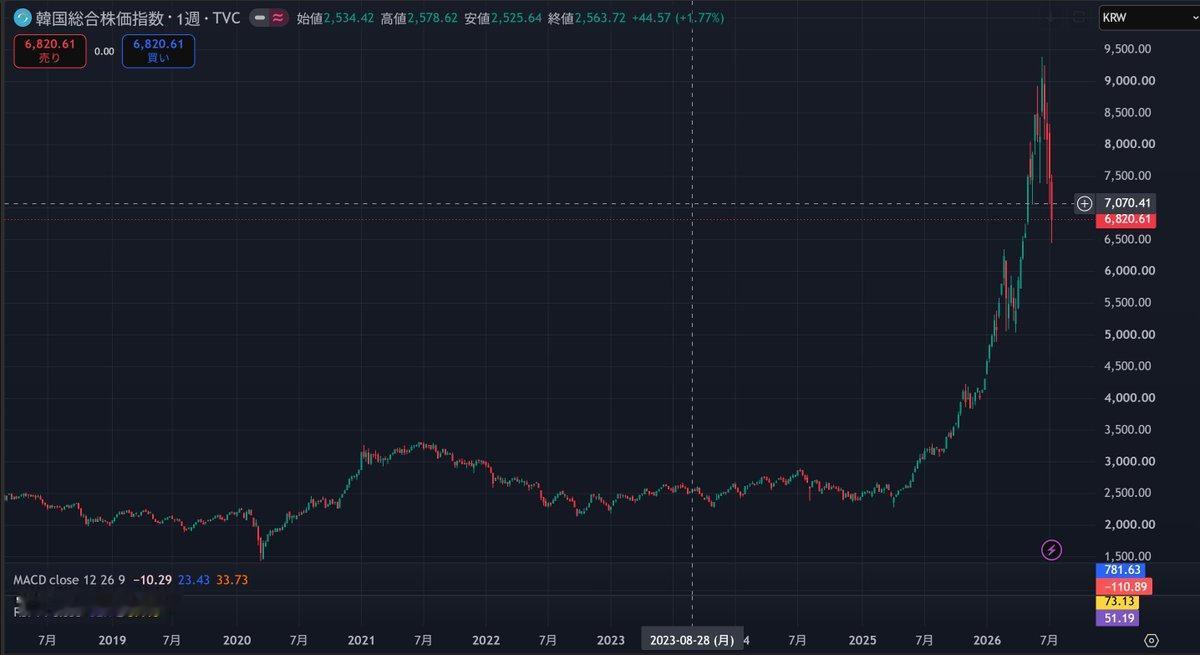Click the 2021 label on time axis
1200x655 pixels.
point(361,639)
